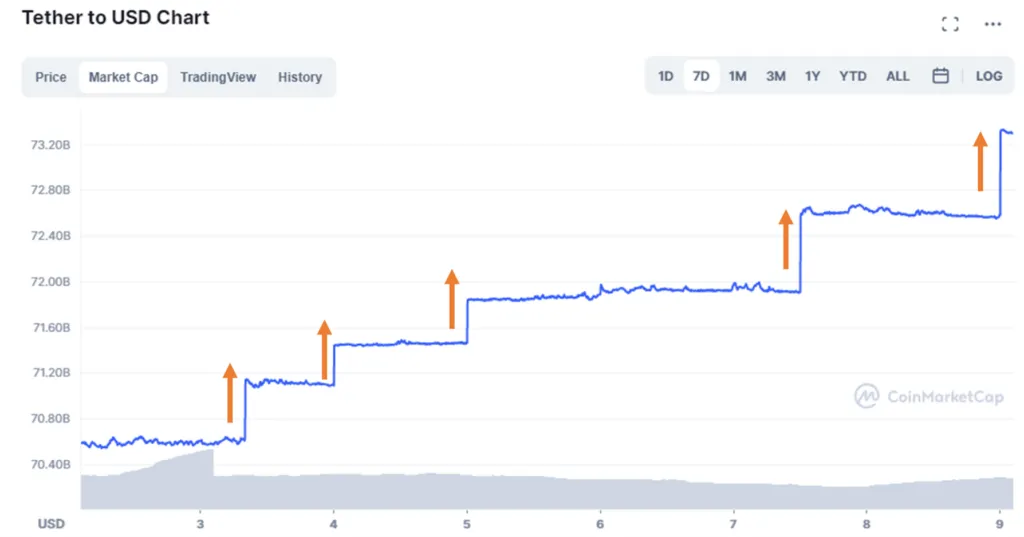
Task: Choose the 1M time range
Action: [x=737, y=76]
